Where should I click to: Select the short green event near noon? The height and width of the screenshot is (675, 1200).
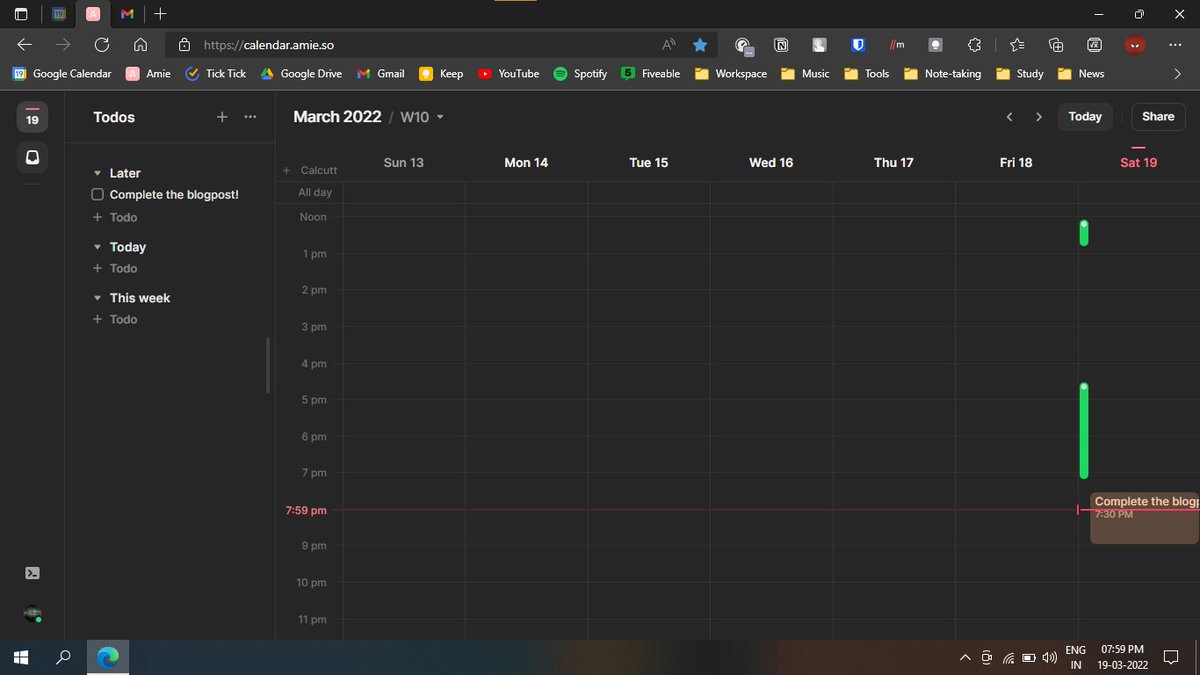(x=1084, y=233)
